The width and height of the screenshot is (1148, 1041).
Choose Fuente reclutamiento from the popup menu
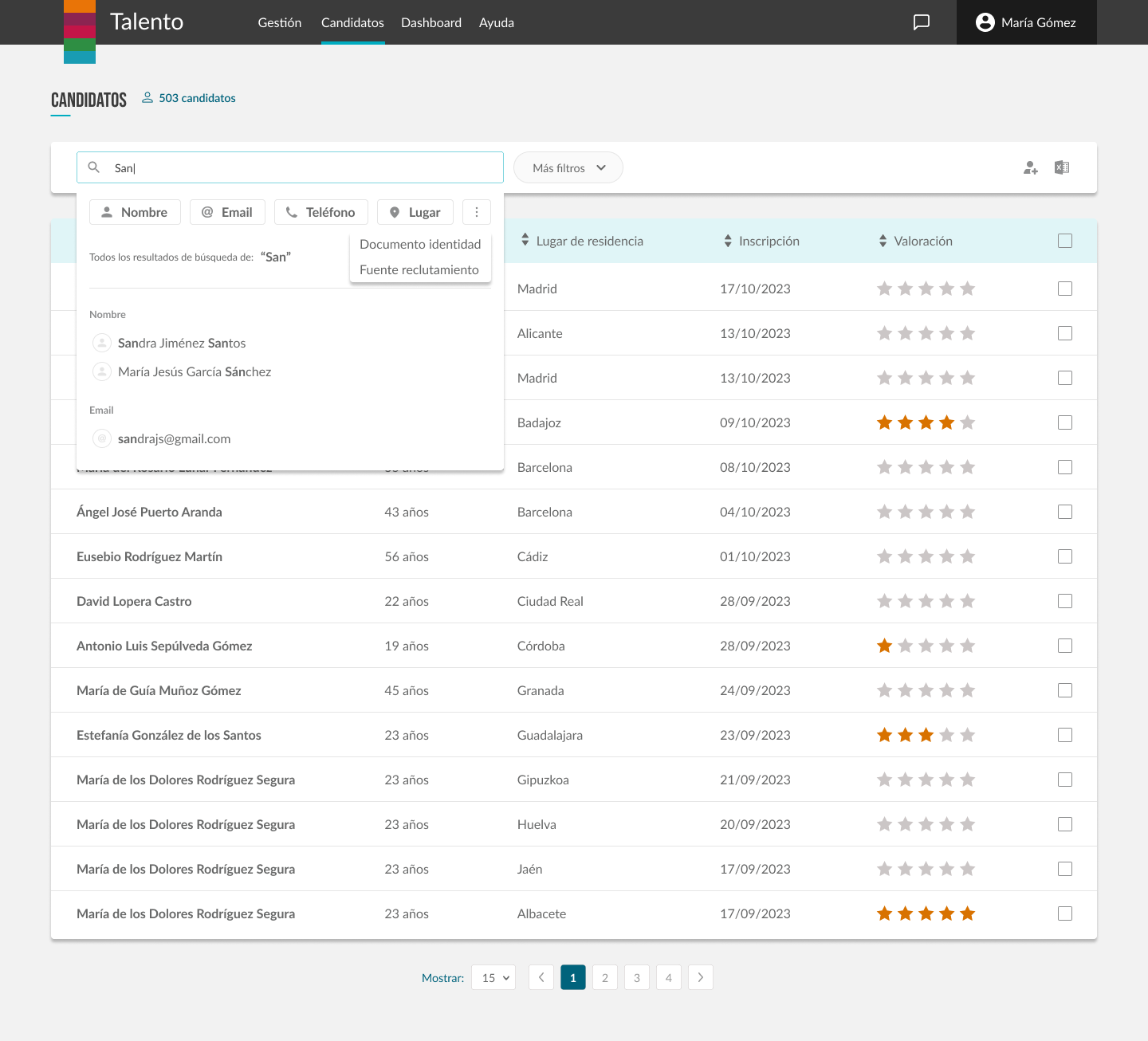[x=419, y=269]
